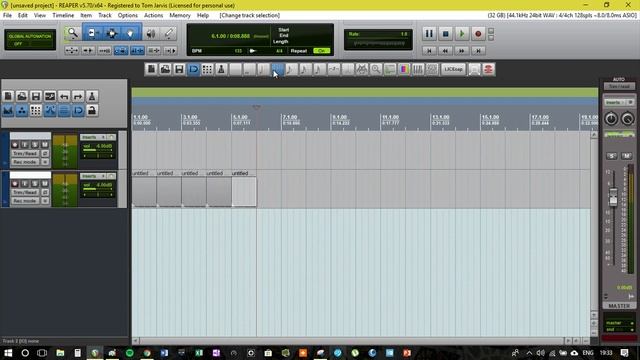Viewport: 640px width, 360px height.
Task: Click the rewind button
Action: coord(445,51)
